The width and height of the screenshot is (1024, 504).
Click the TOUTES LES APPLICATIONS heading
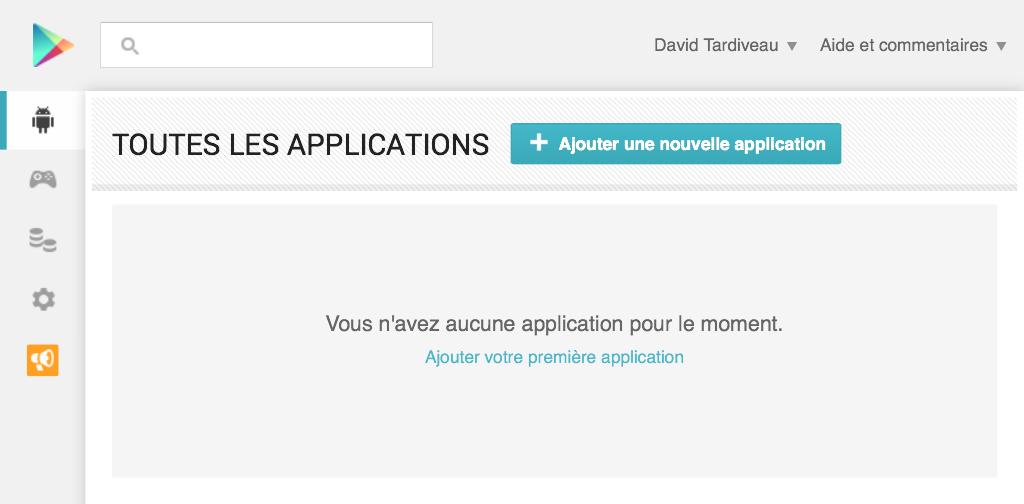(x=300, y=144)
